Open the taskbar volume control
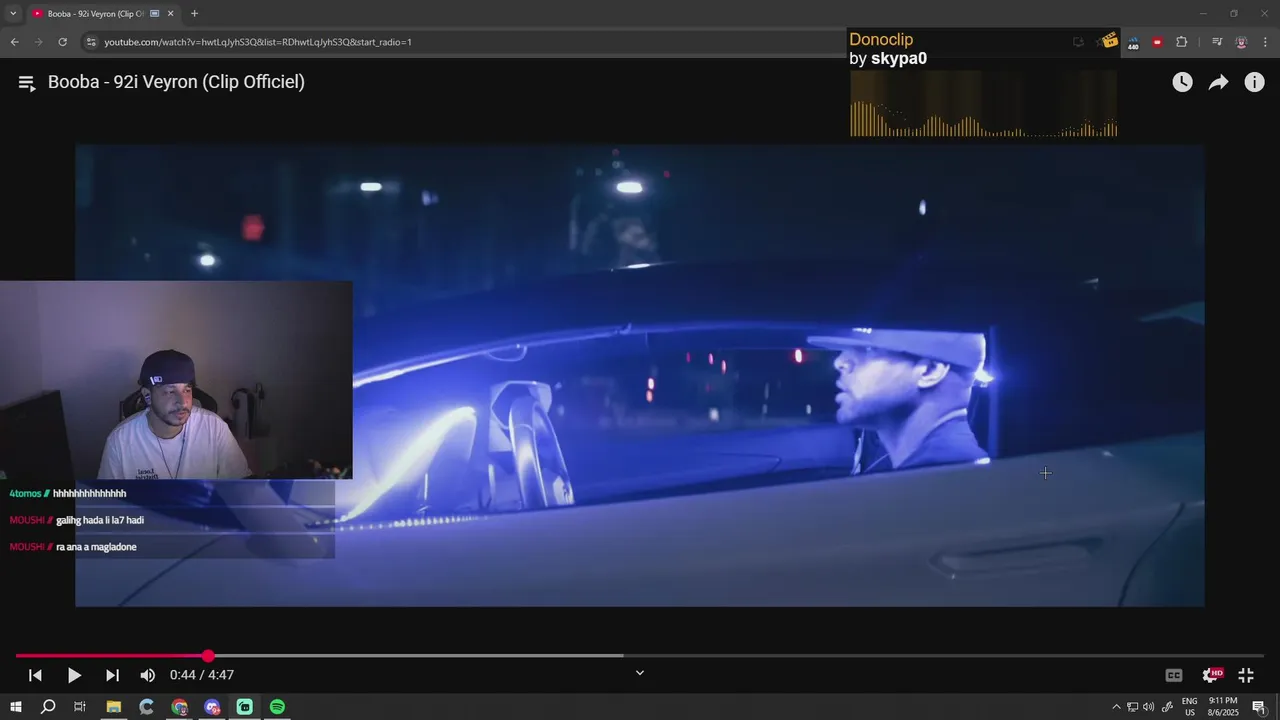1280x720 pixels. point(1148,707)
